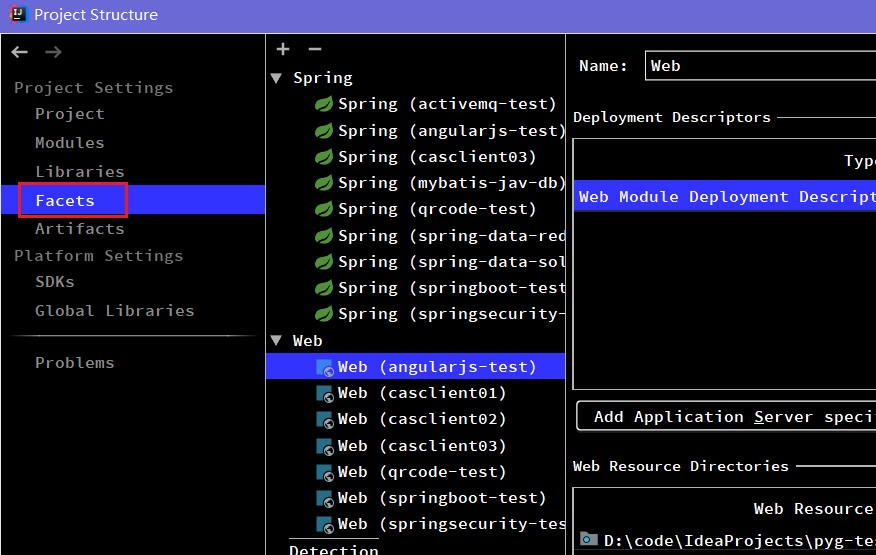
Task: Remove selected facet with minus icon
Action: point(315,49)
